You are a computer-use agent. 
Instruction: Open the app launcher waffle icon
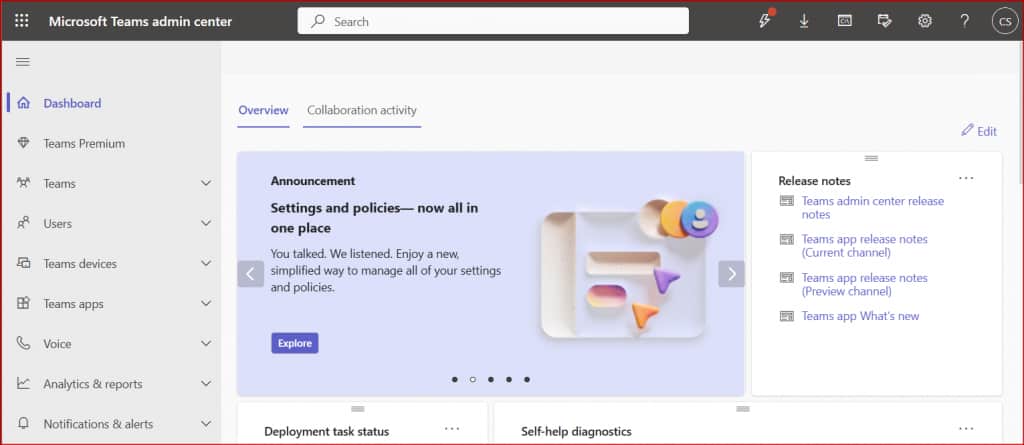click(22, 21)
